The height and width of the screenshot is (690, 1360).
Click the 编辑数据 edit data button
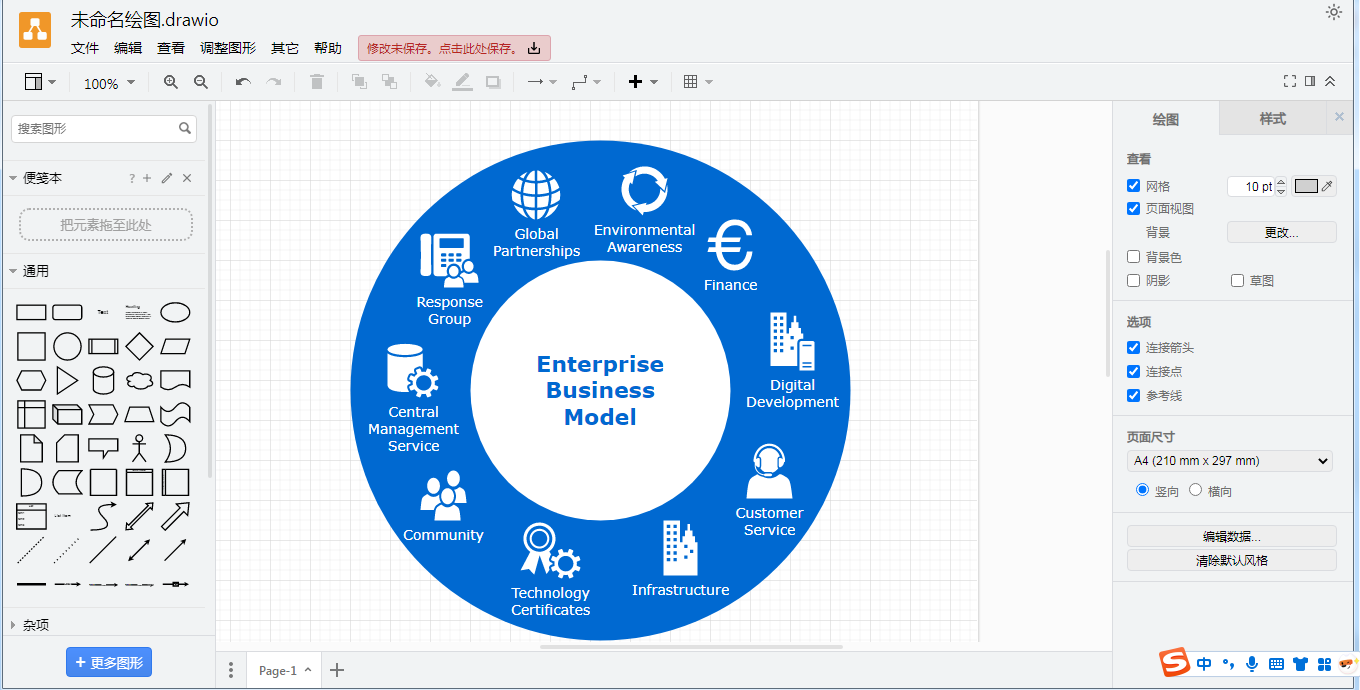(x=1231, y=536)
